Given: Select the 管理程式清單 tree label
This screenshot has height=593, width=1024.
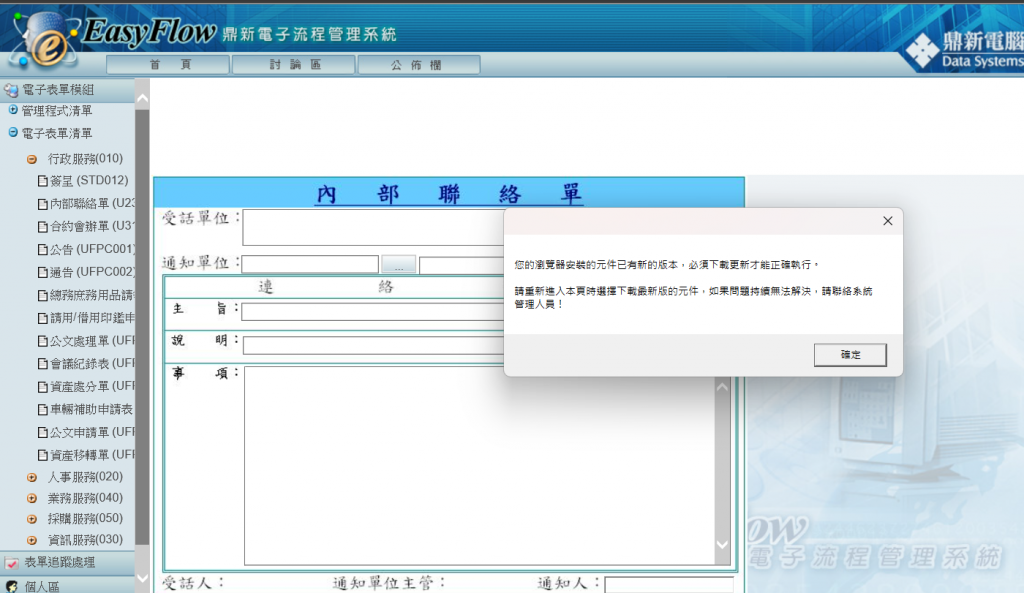Looking at the screenshot, I should (x=57, y=110).
